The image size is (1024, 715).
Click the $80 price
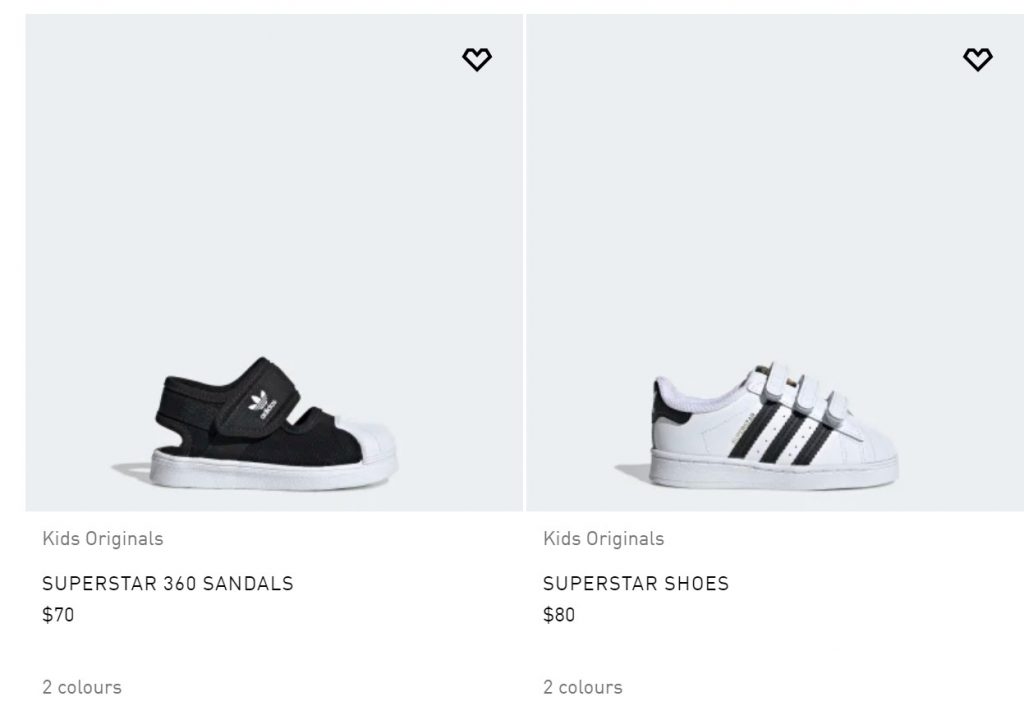(559, 615)
